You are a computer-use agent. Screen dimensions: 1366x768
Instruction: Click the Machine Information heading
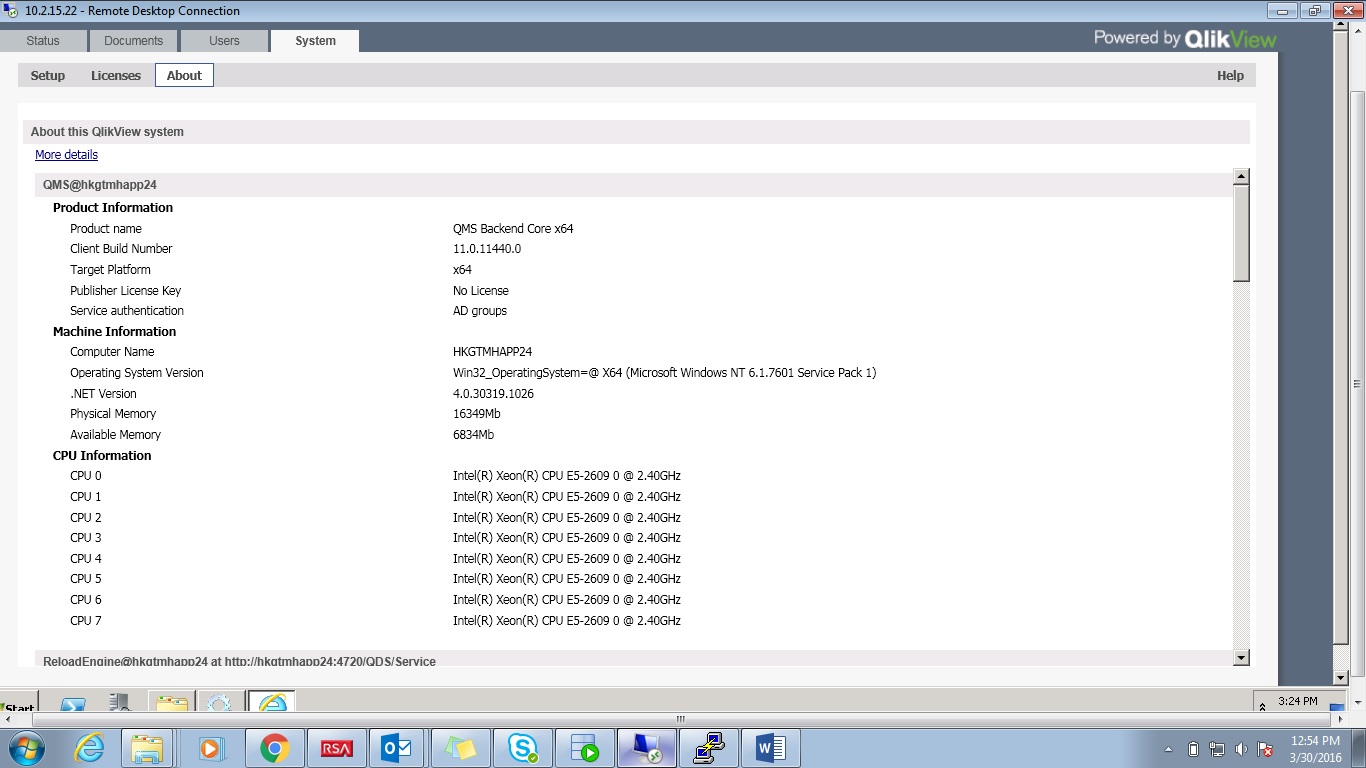(114, 332)
